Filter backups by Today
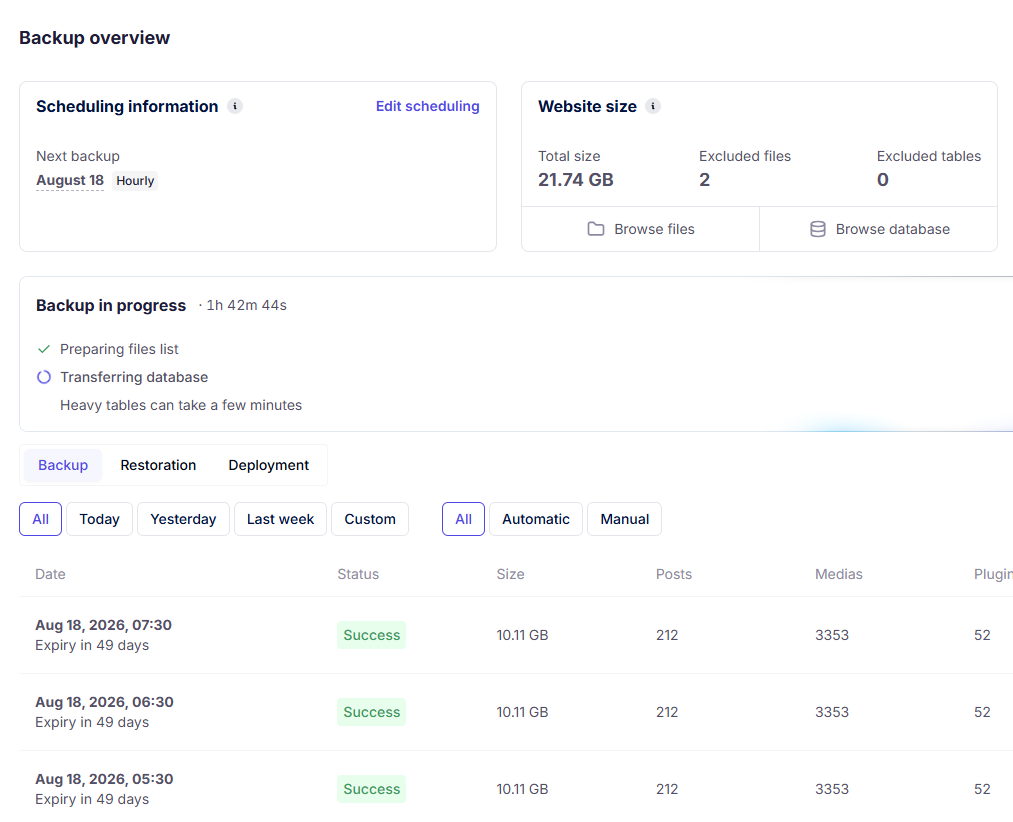 tap(99, 519)
